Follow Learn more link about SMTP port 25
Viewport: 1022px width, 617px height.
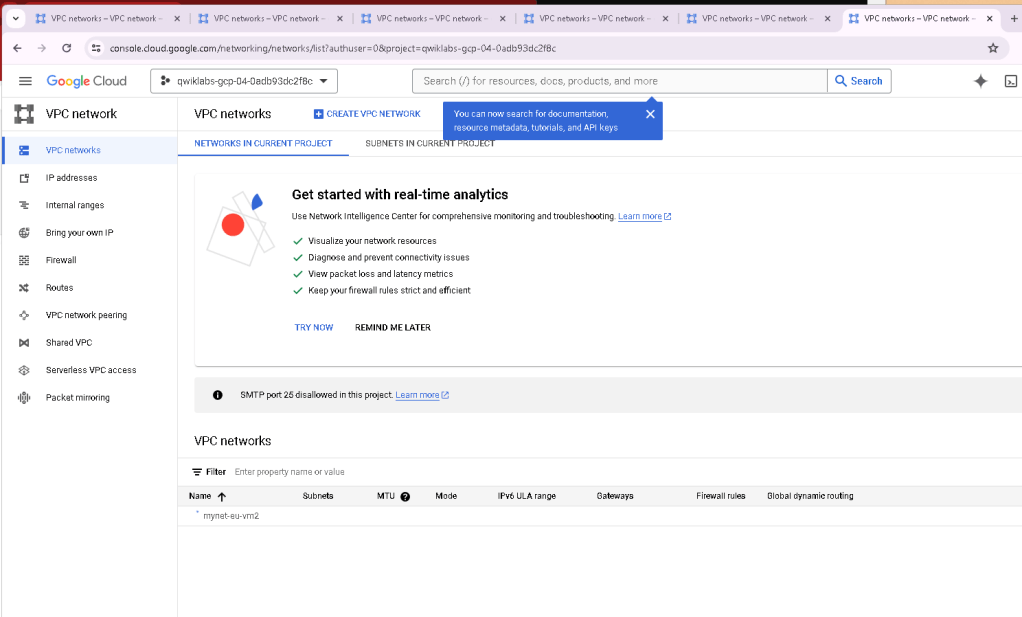click(x=422, y=395)
